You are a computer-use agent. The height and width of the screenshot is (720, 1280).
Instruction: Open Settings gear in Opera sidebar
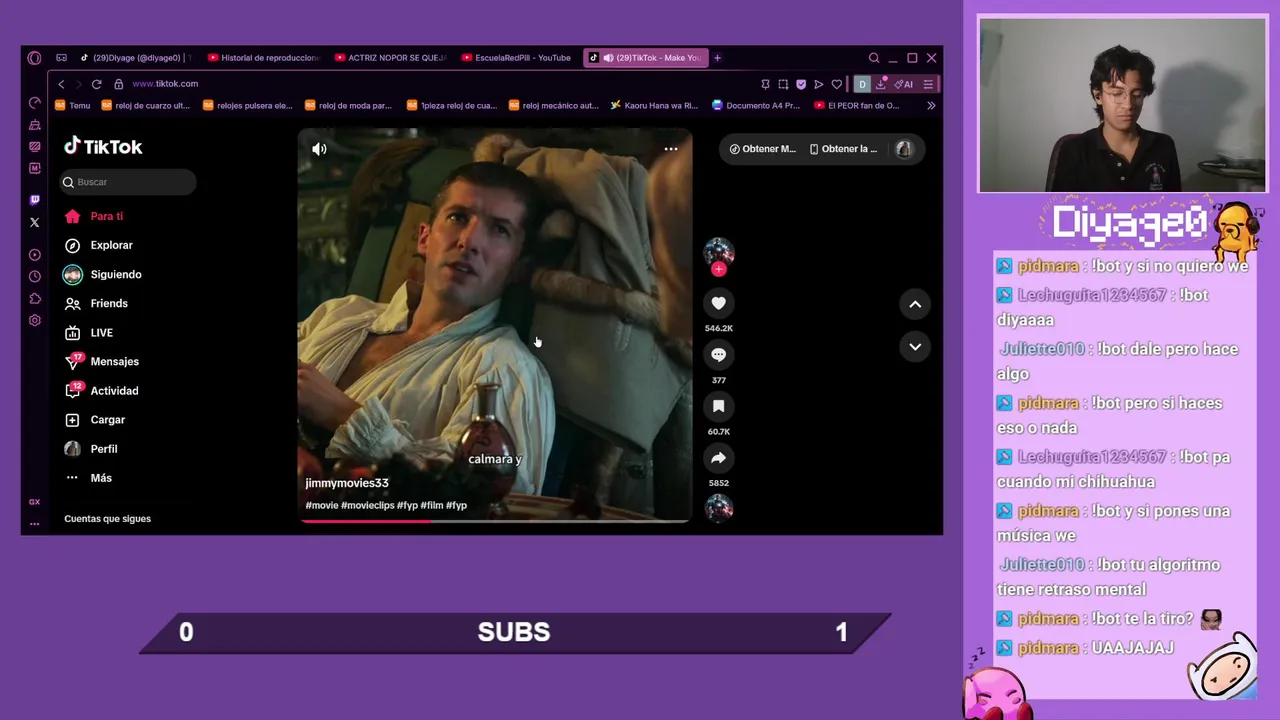point(34,320)
